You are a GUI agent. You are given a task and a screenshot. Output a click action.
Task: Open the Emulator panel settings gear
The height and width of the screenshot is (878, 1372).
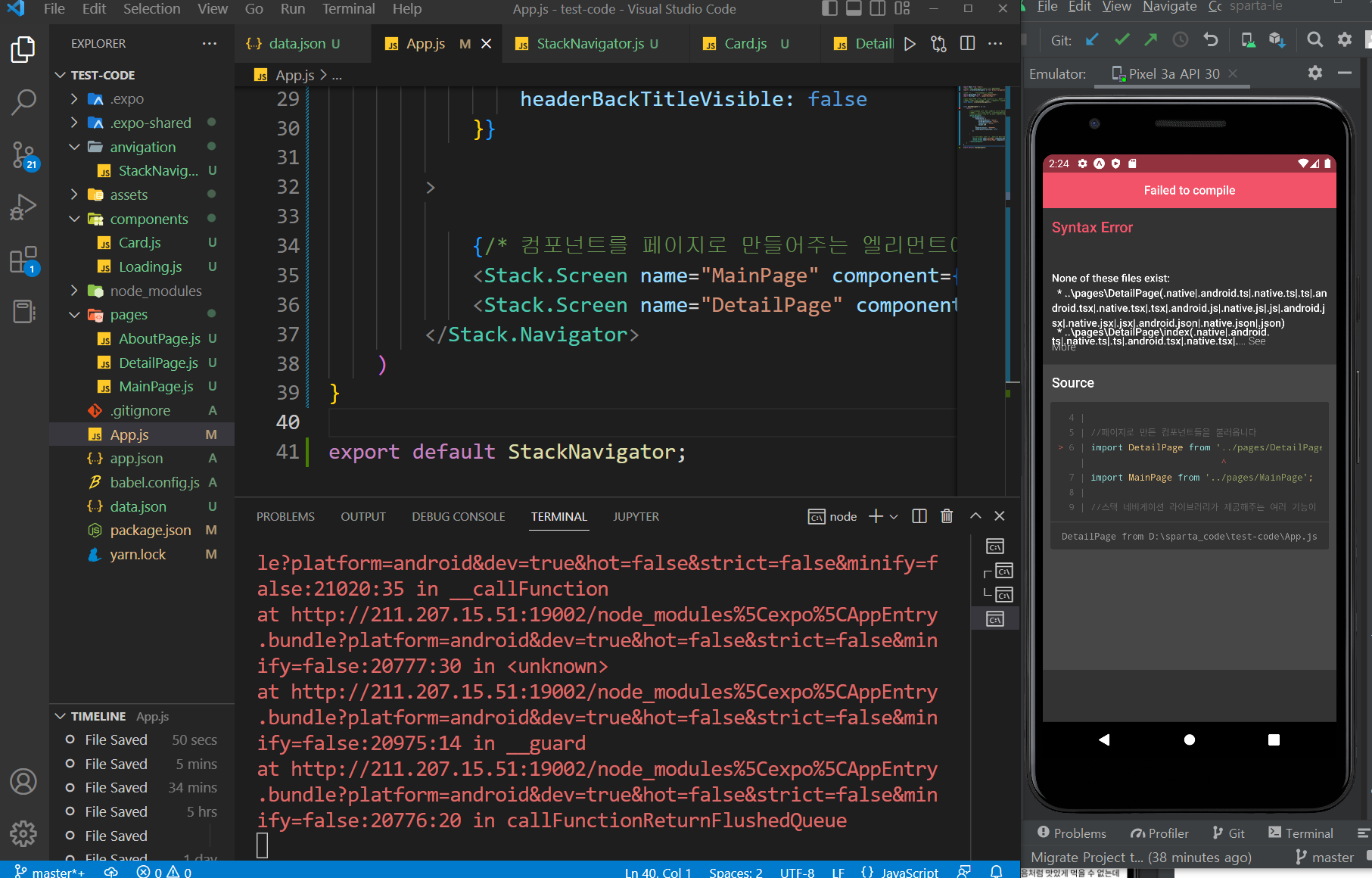point(1315,73)
